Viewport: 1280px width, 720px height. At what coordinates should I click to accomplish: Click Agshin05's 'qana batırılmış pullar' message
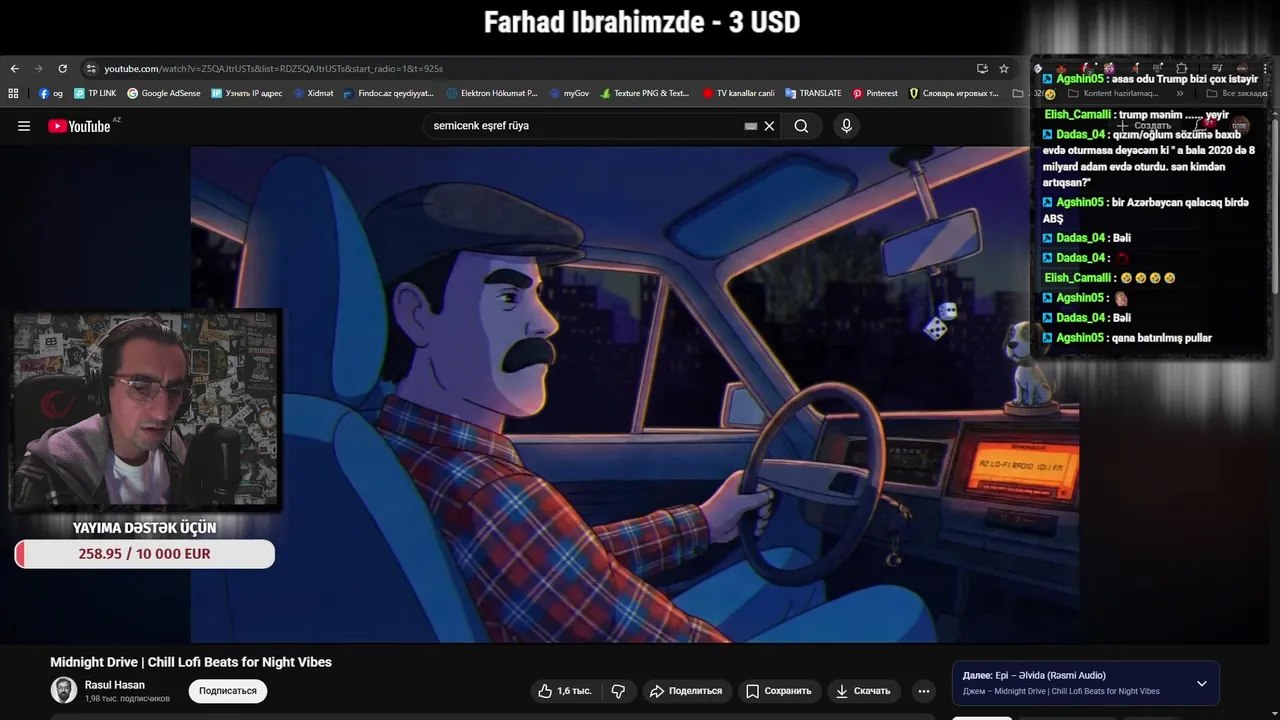coord(1127,338)
